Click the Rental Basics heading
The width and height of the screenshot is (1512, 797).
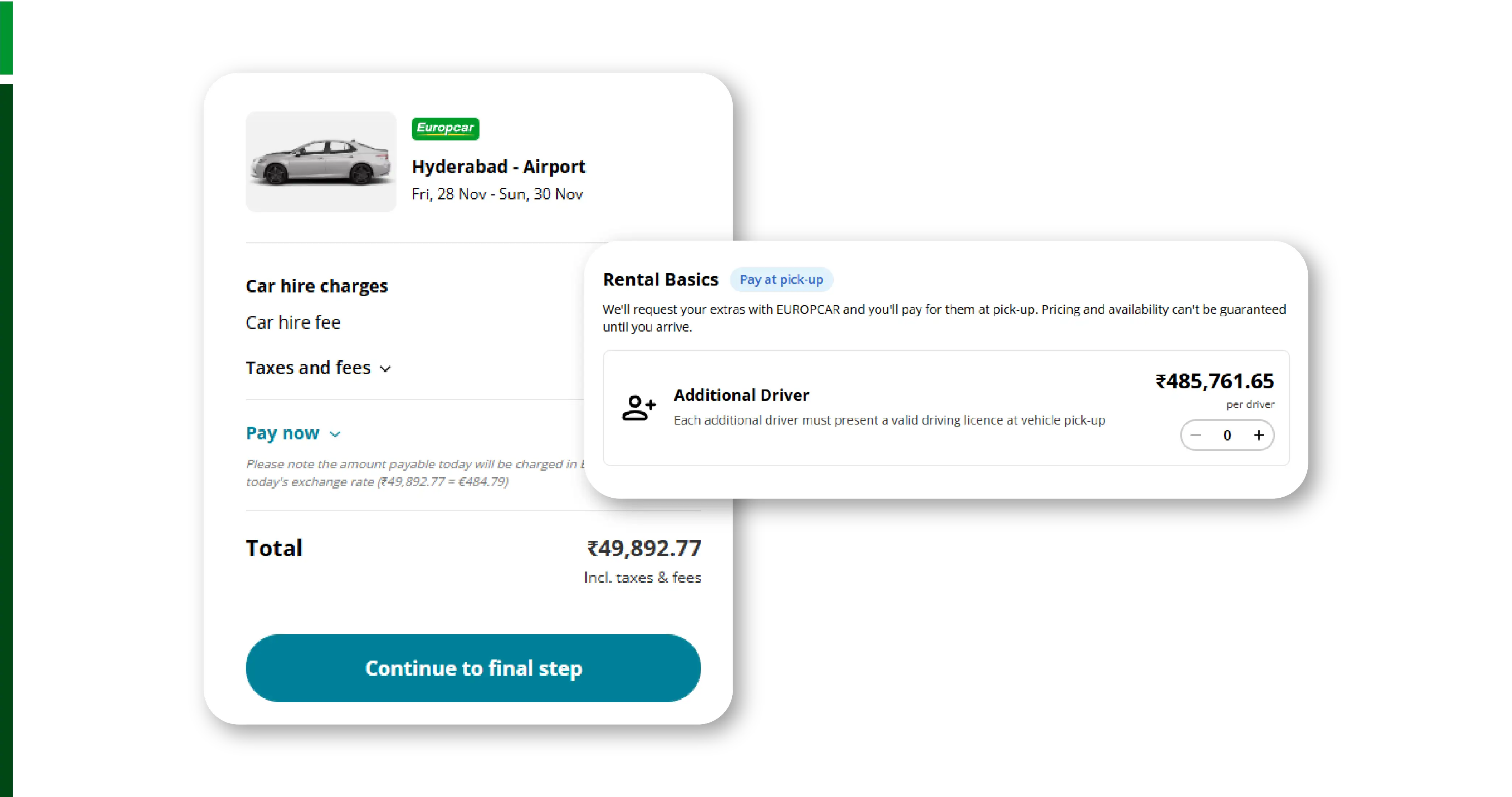coord(660,280)
